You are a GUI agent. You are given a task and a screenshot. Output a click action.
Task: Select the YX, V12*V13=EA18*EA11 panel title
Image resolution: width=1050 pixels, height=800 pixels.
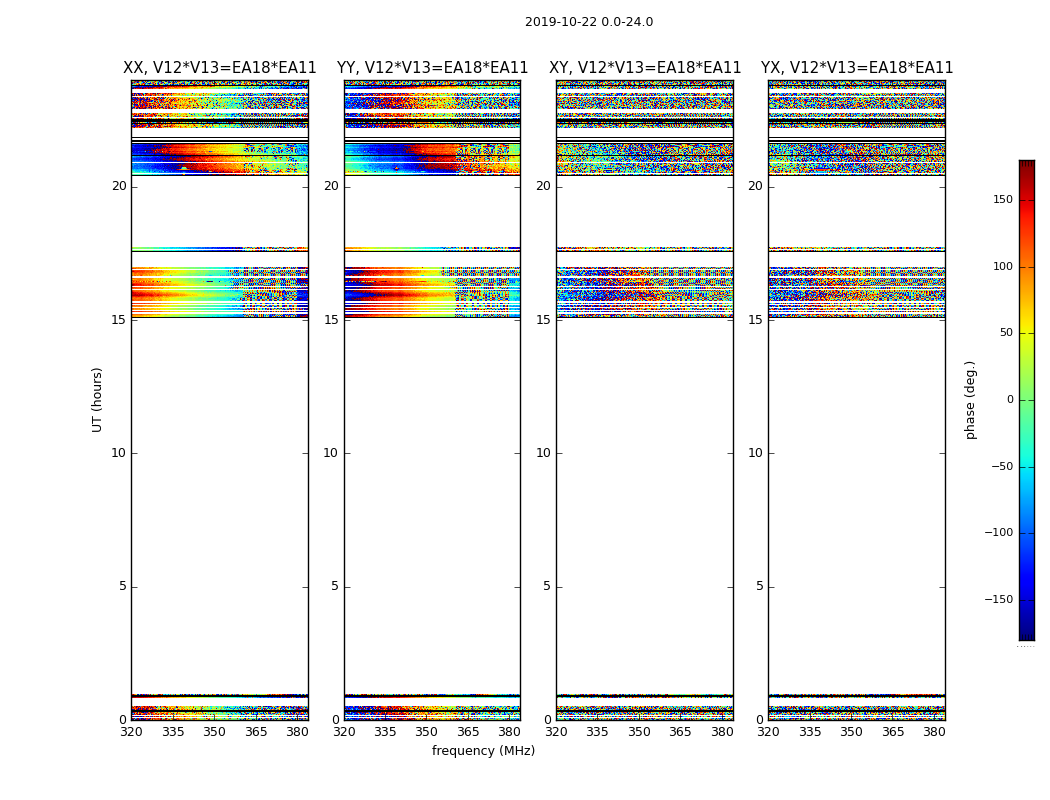pos(856,68)
